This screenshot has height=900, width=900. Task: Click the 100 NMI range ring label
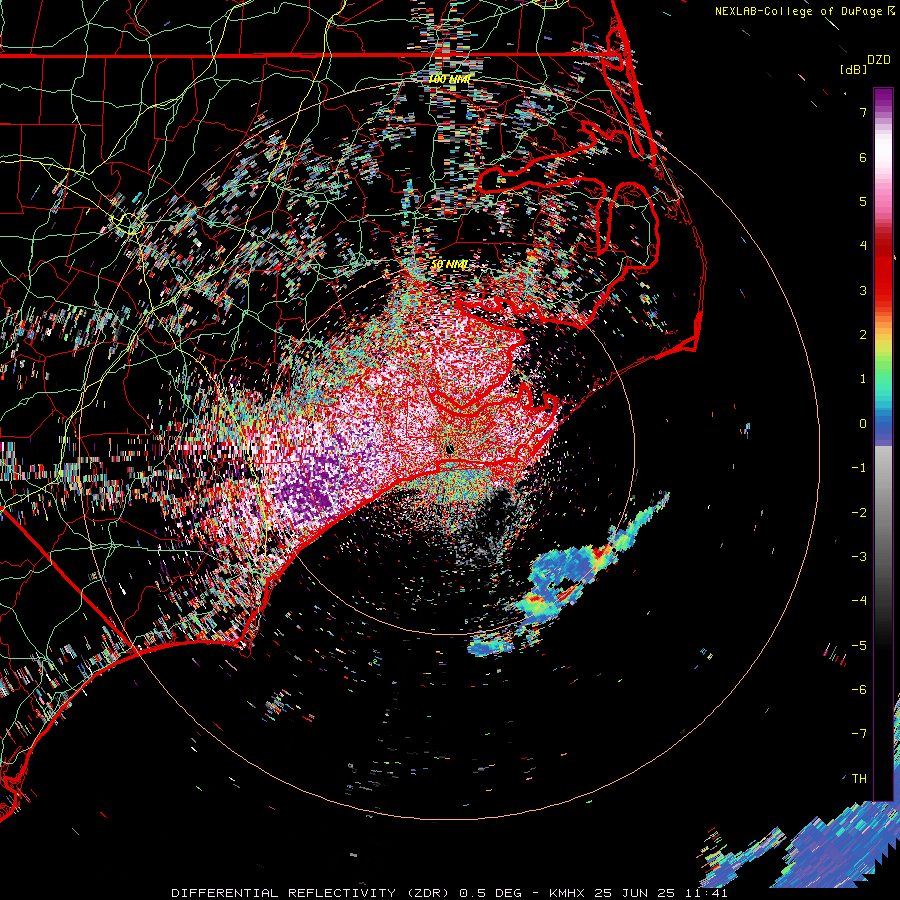tap(449, 79)
